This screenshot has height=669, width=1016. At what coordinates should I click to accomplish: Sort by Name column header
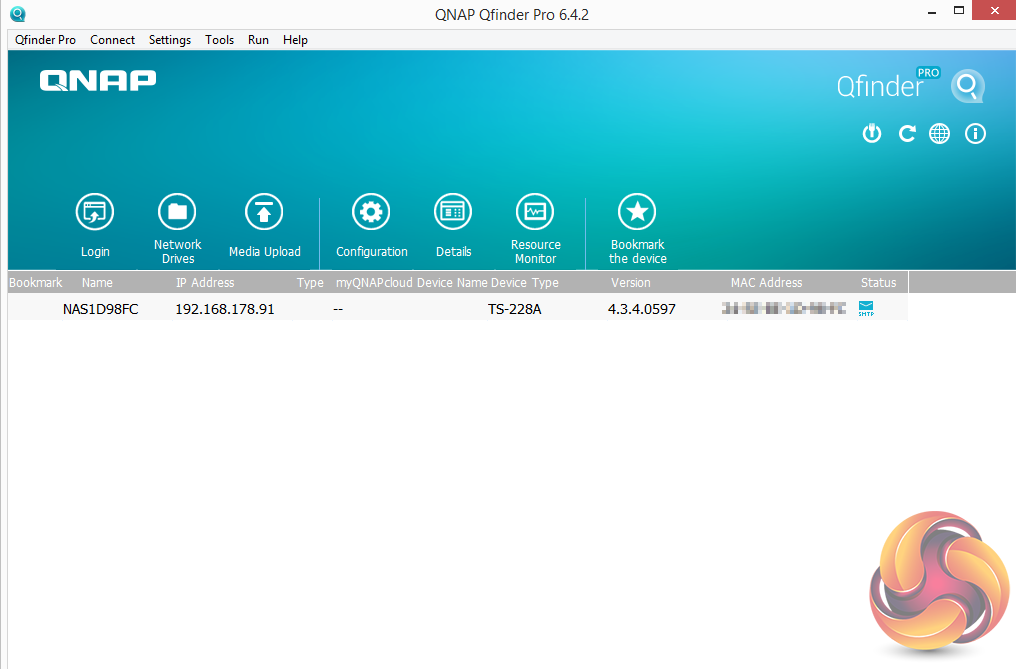(x=97, y=283)
